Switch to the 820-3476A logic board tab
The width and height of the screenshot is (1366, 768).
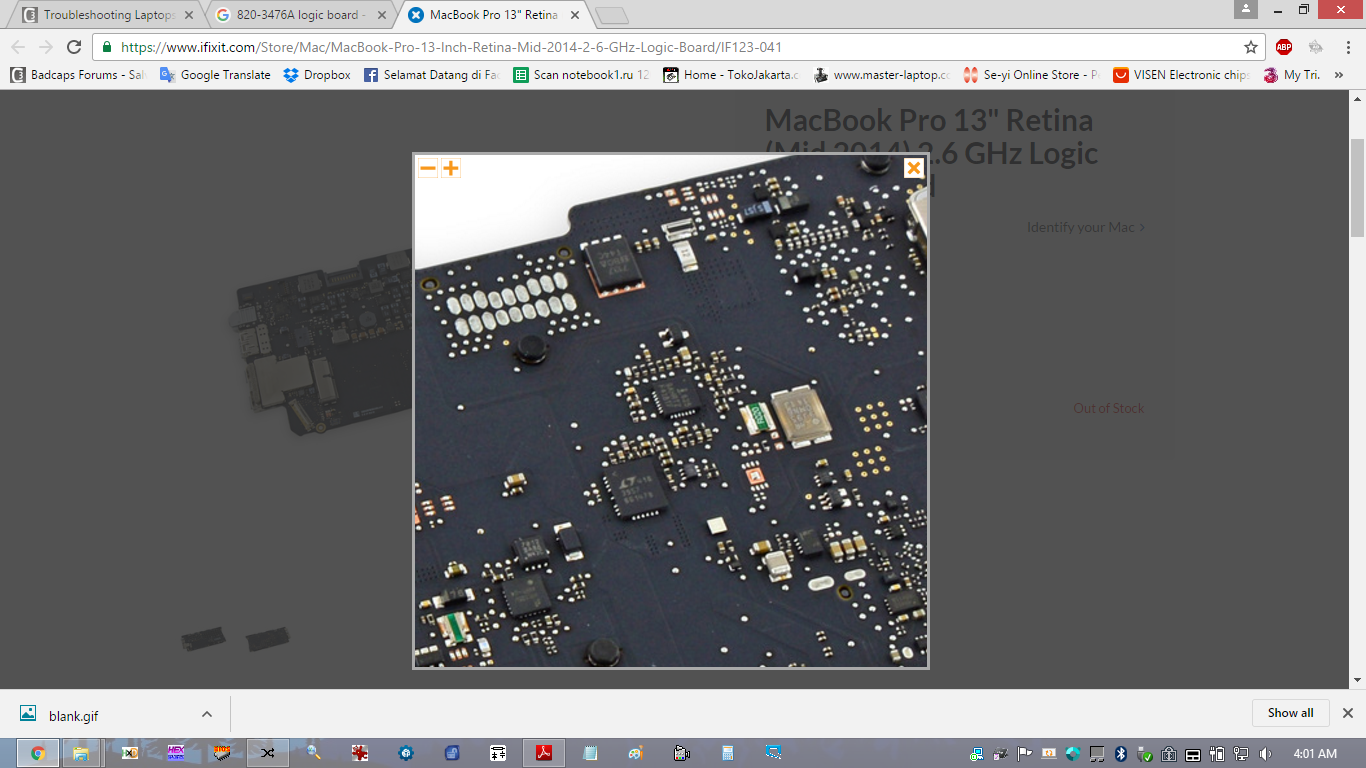(301, 15)
